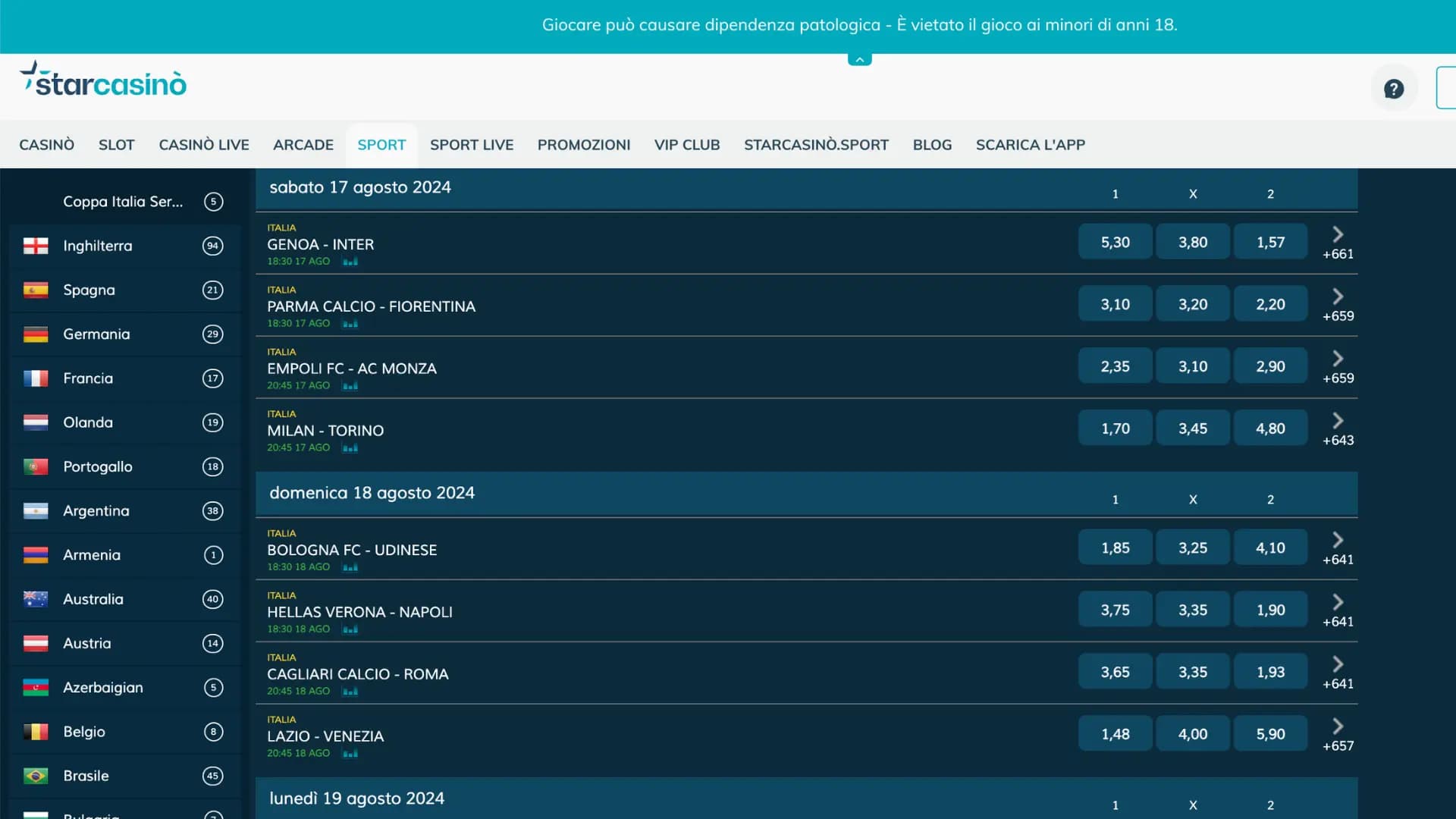Viewport: 1456px width, 819px height.
Task: Click the Portogallo flag icon
Action: pyautogui.click(x=35, y=466)
